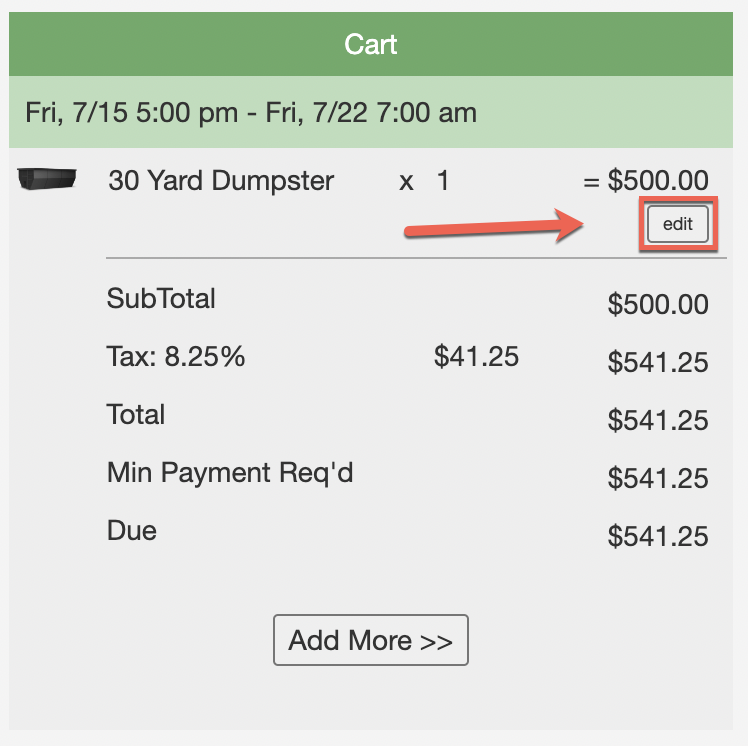Click the green Cart header
Image resolution: width=748 pixels, height=746 pixels.
(x=370, y=44)
